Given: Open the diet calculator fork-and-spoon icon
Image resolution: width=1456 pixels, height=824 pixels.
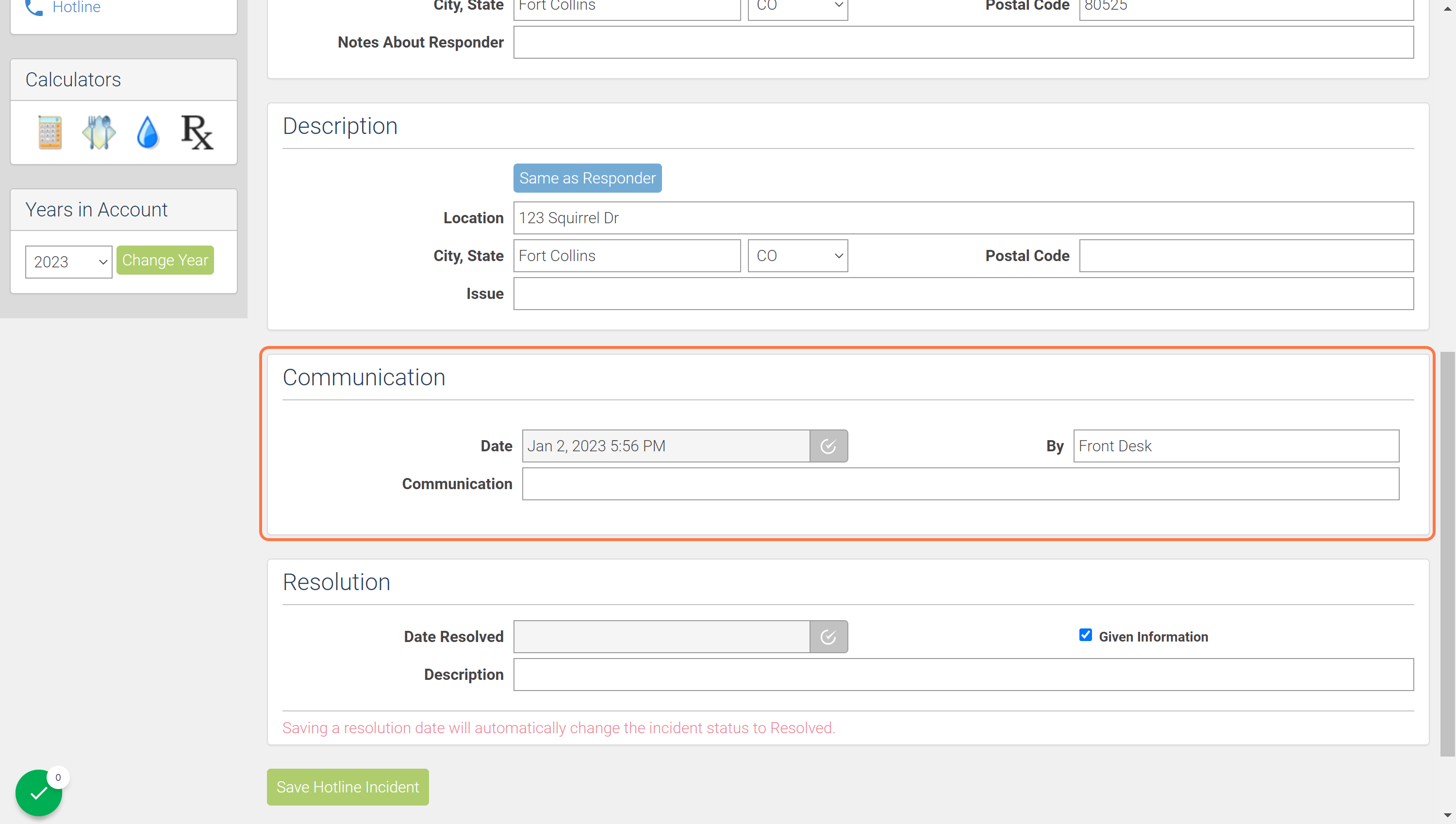Looking at the screenshot, I should pyautogui.click(x=99, y=132).
